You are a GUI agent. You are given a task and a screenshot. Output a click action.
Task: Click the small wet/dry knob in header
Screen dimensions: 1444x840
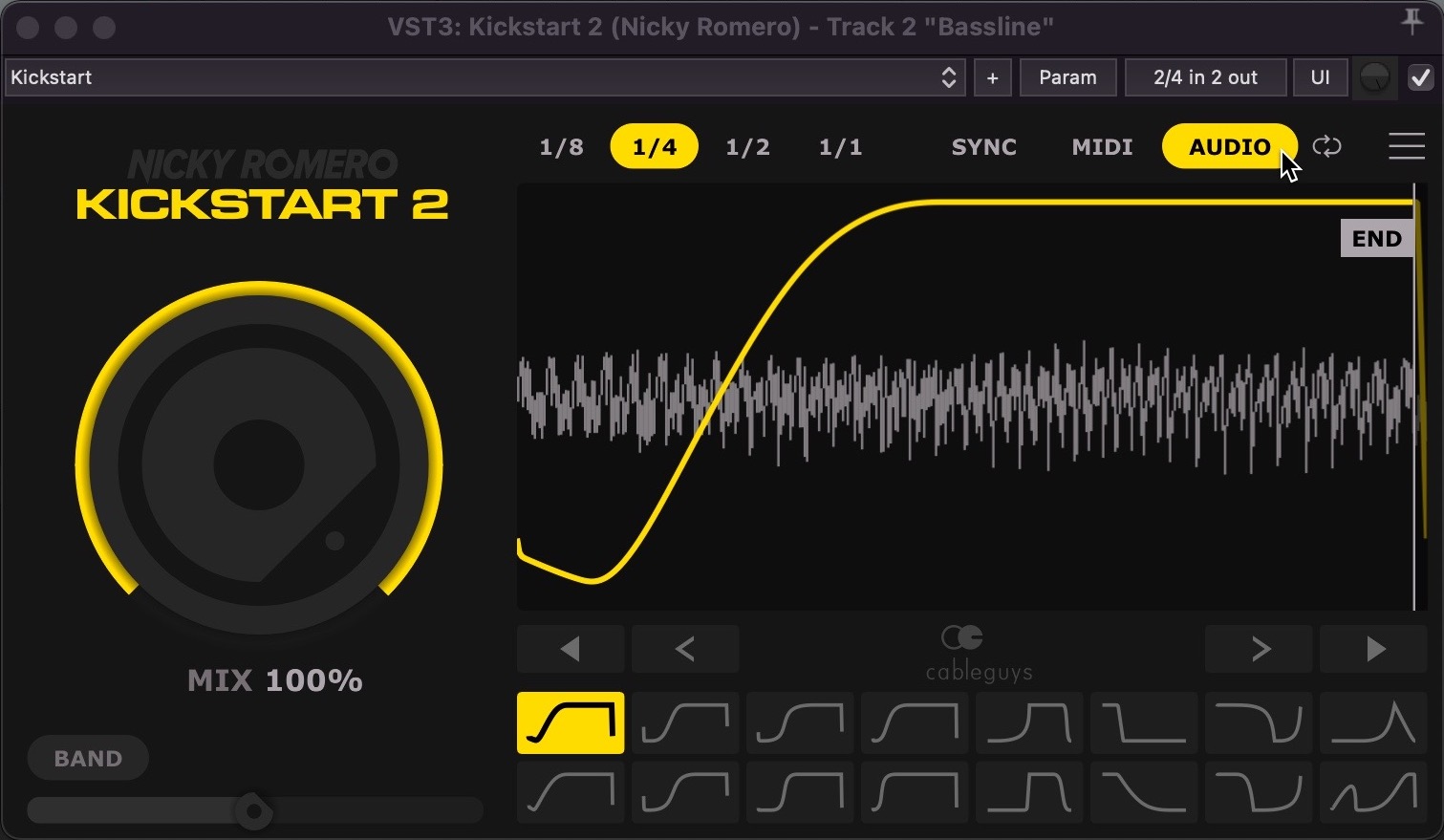pos(1374,77)
